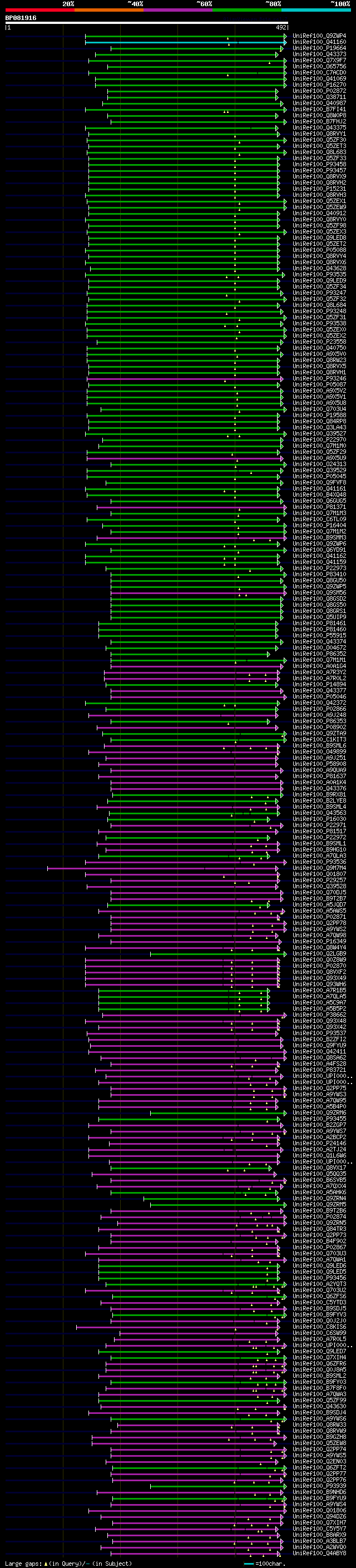Select the UniRef100_P93247 label

point(319,293)
